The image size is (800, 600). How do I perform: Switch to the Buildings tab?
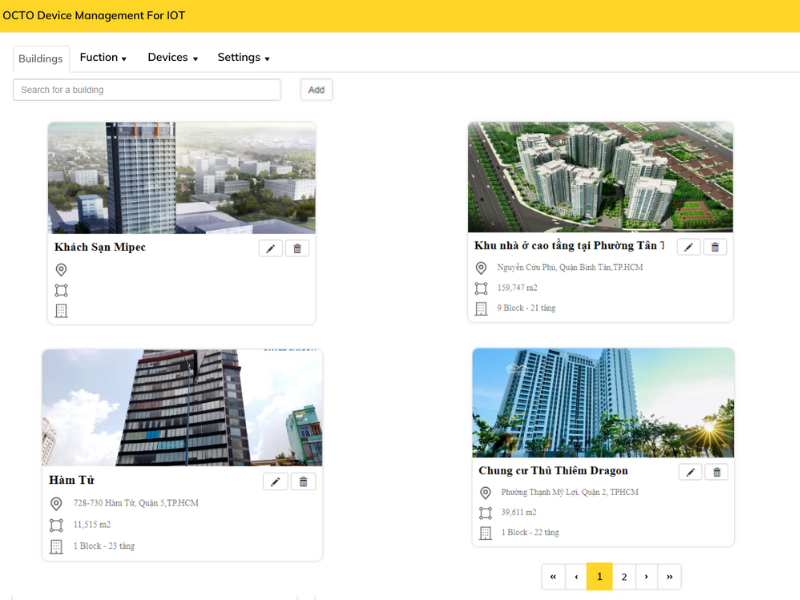(x=41, y=59)
